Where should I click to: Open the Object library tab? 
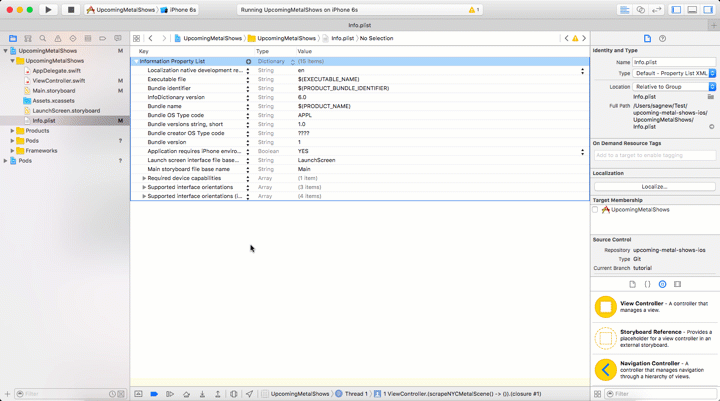tap(663, 284)
